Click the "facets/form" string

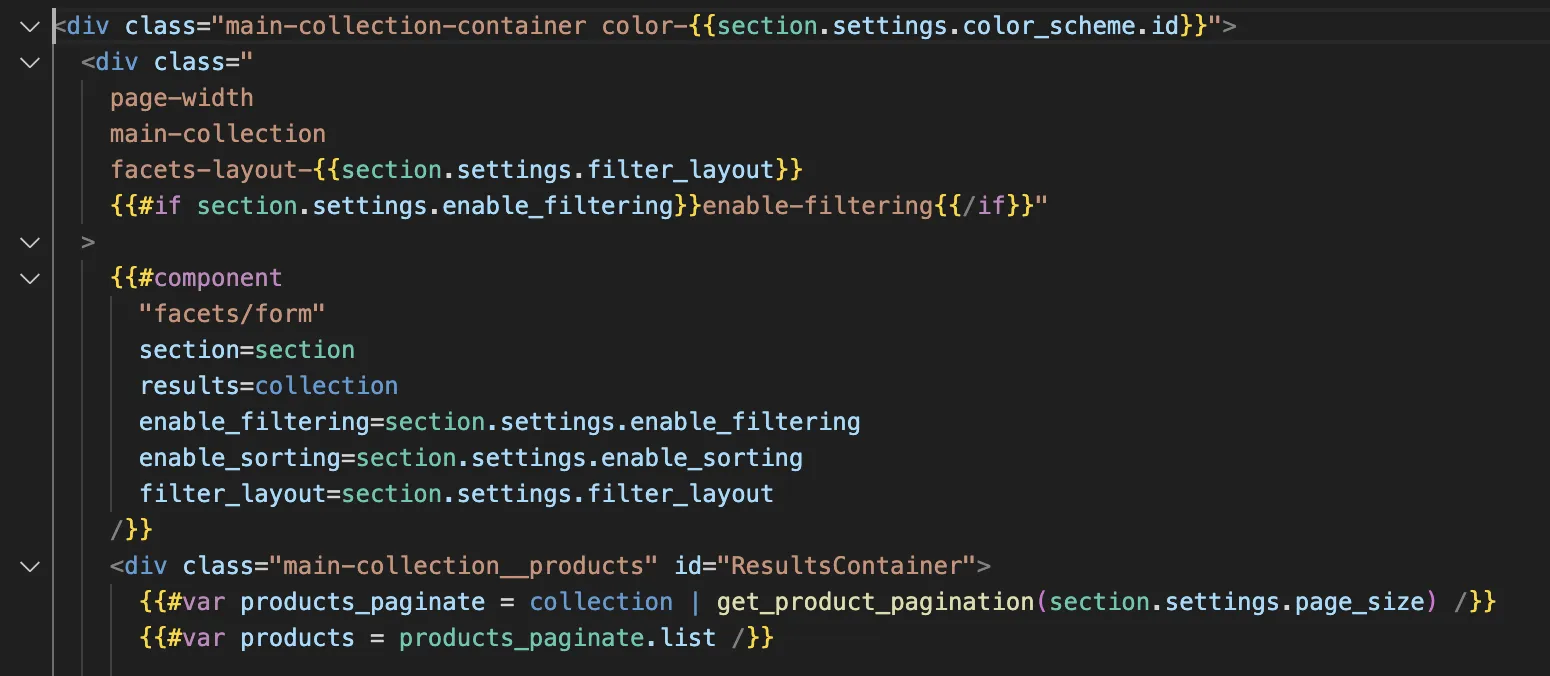coord(233,314)
